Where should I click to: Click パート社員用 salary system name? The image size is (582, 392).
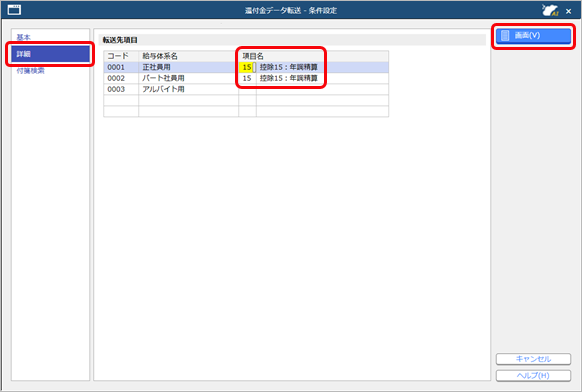pos(189,78)
